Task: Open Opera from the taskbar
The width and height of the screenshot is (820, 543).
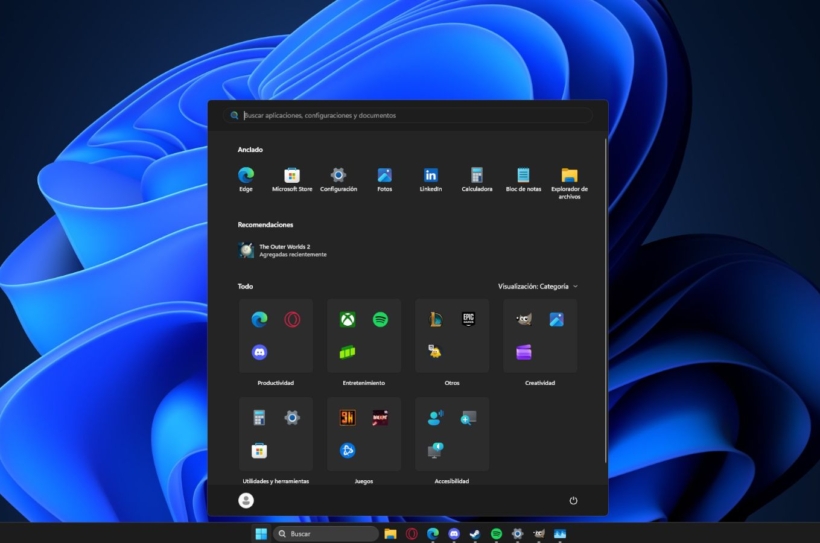Action: click(412, 534)
